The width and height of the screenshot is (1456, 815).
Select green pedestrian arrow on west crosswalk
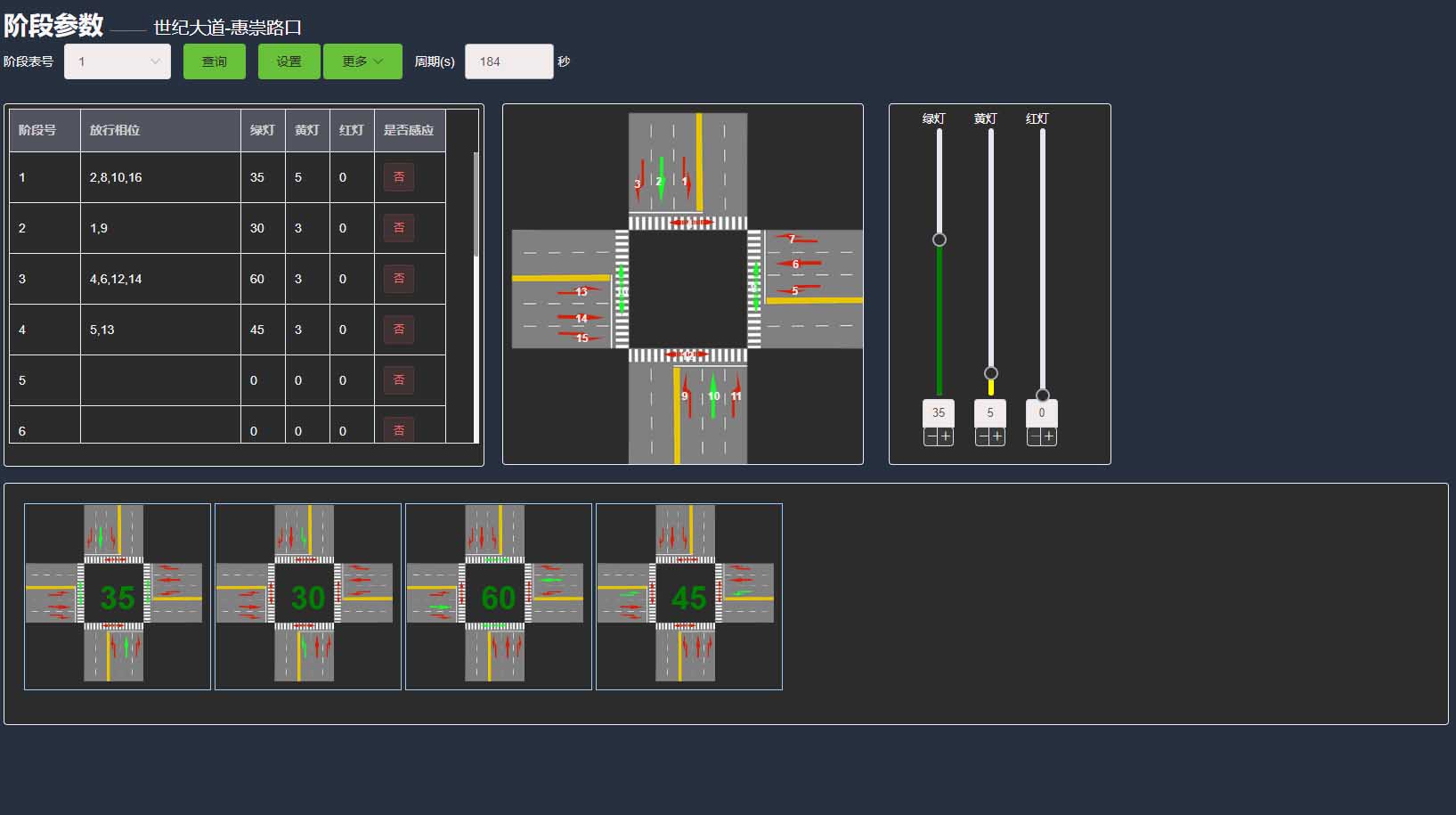point(622,289)
